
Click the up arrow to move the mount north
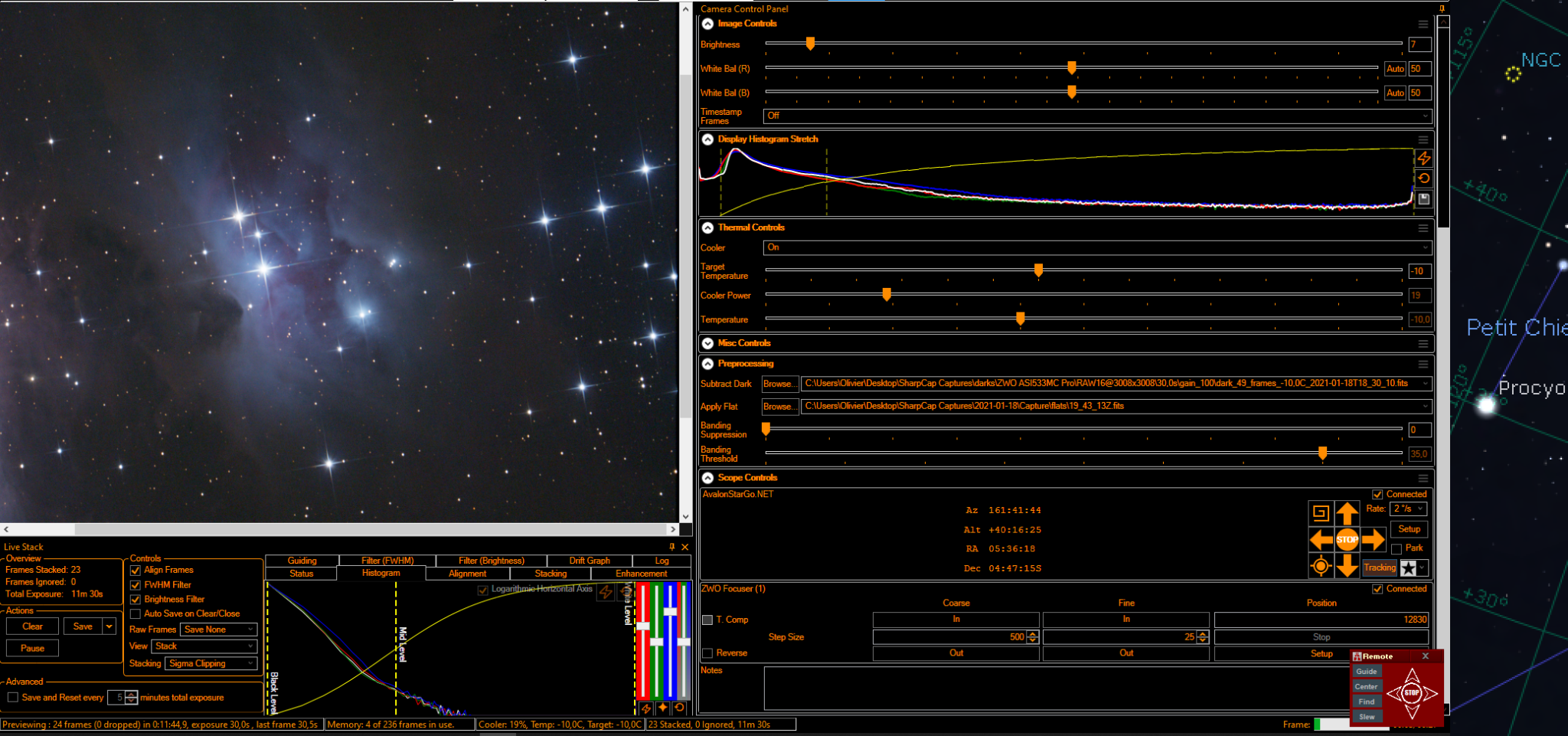[1347, 513]
